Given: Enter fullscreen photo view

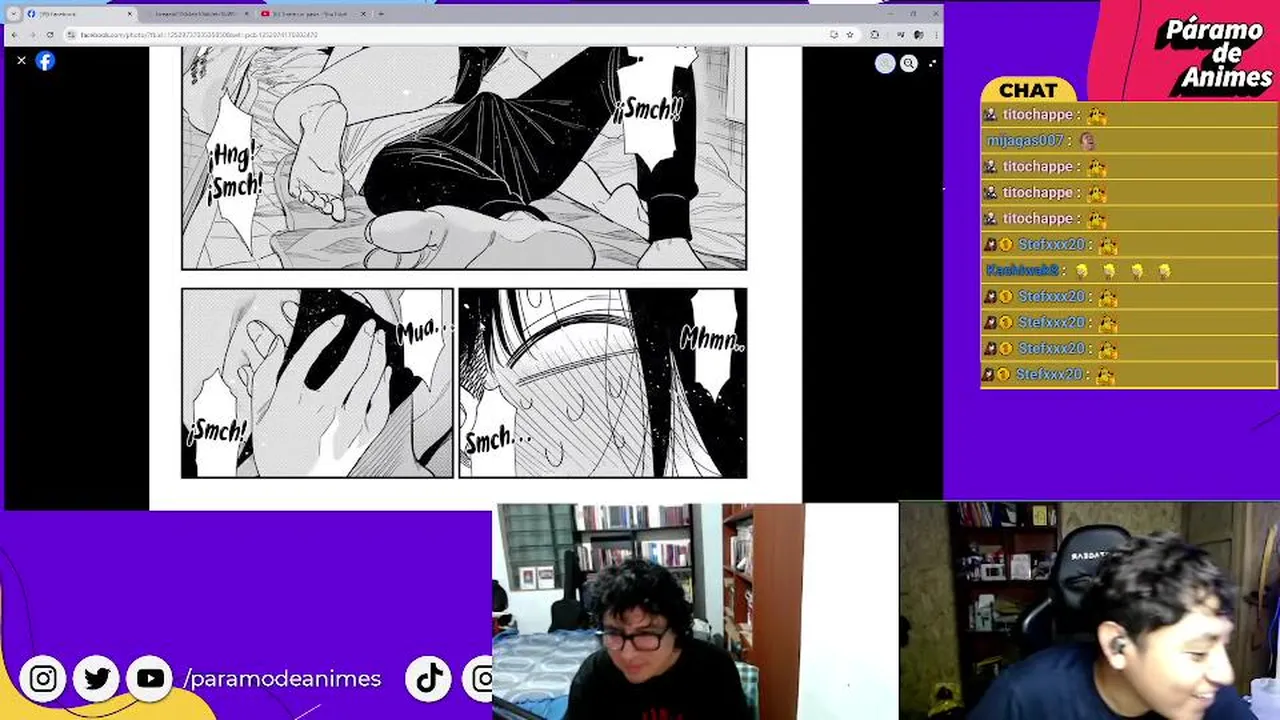Looking at the screenshot, I should coord(932,63).
